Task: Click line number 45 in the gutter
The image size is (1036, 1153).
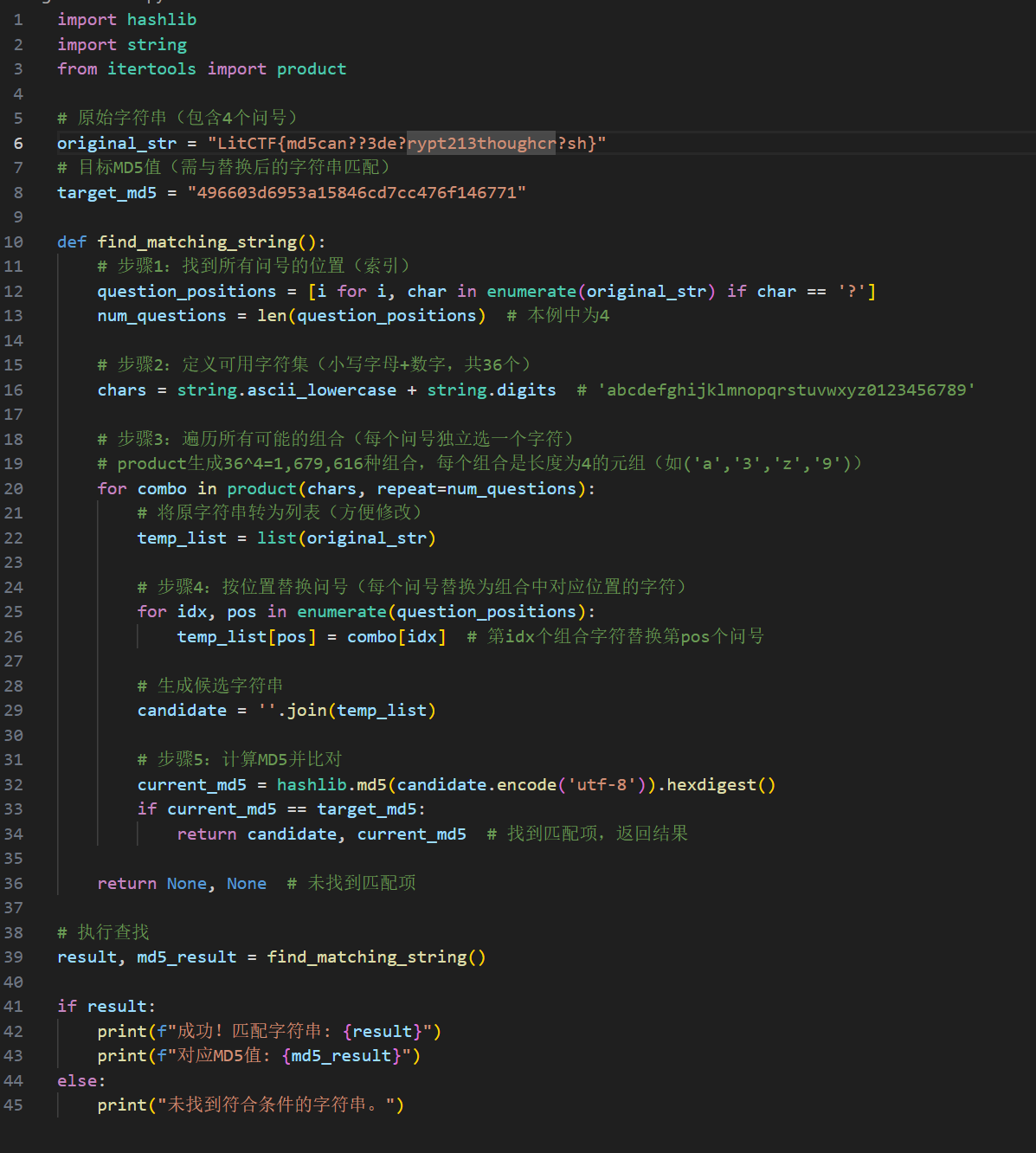Action: pos(14,1105)
